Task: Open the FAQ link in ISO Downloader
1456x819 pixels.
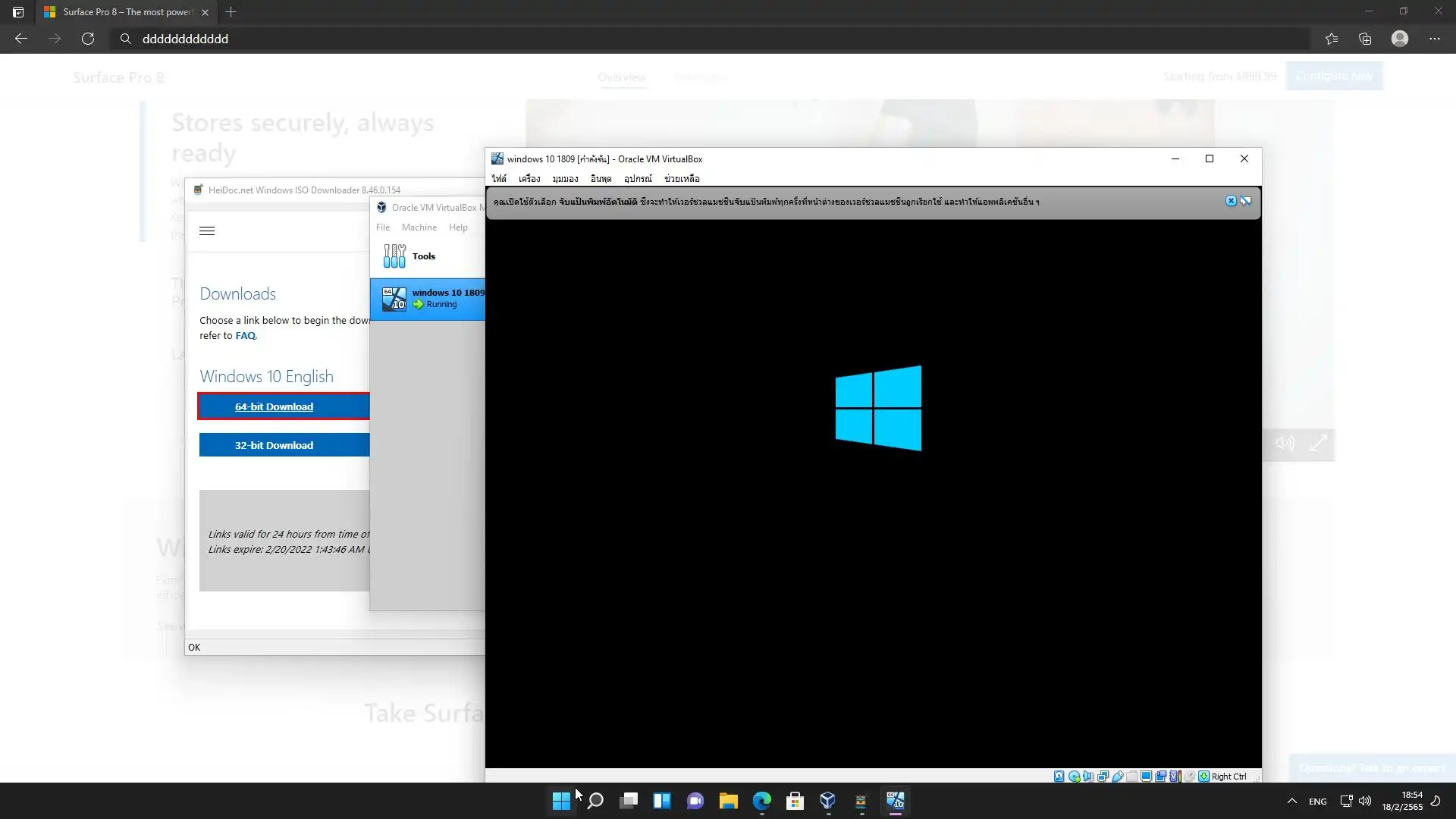Action: pyautogui.click(x=245, y=335)
